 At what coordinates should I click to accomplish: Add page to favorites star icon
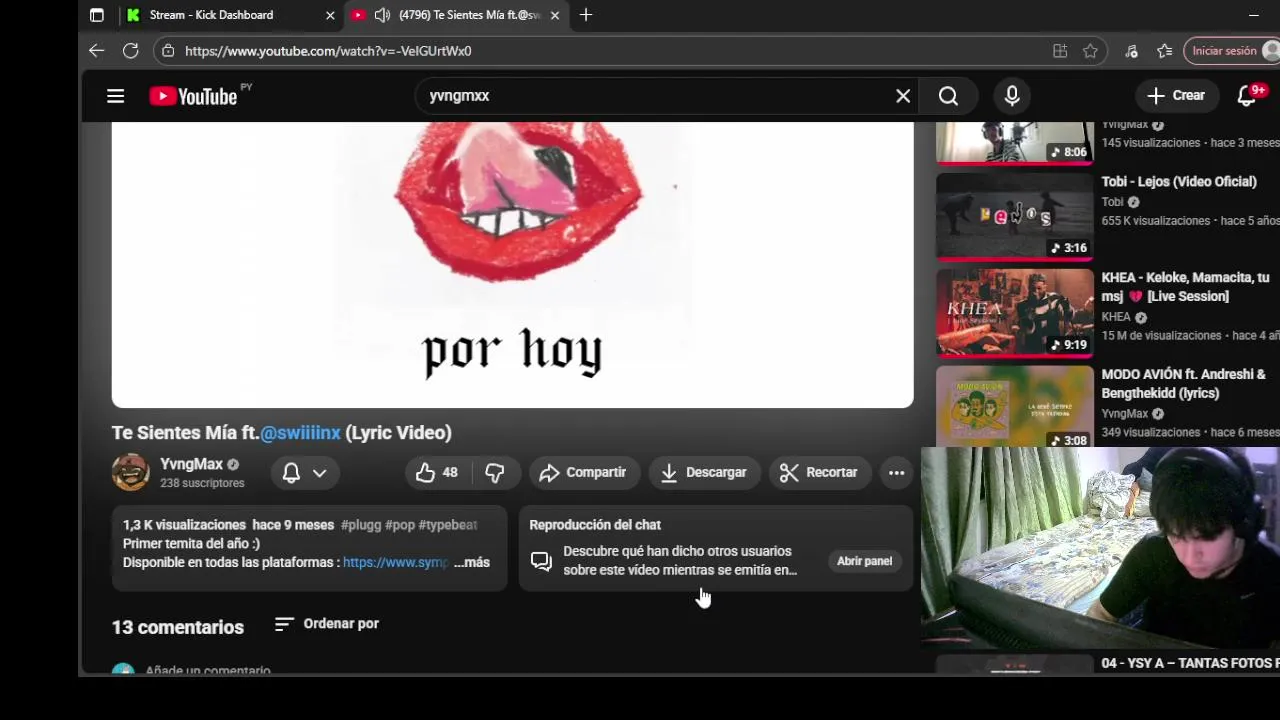point(1090,51)
